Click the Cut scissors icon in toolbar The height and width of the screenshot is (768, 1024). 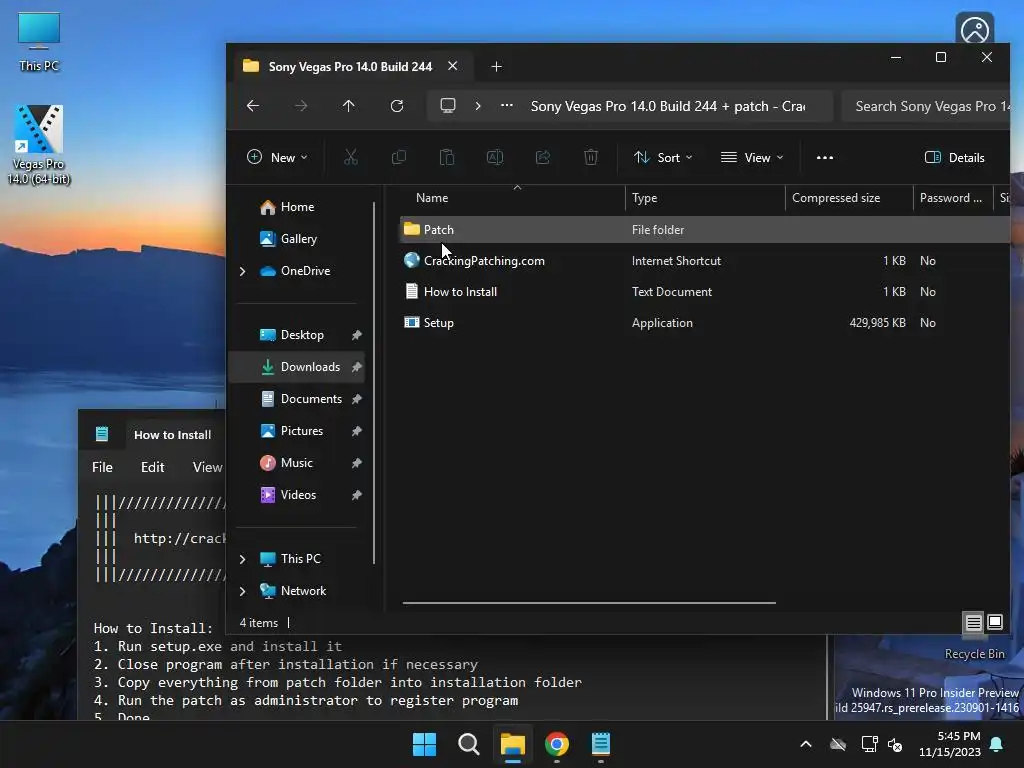(351, 157)
